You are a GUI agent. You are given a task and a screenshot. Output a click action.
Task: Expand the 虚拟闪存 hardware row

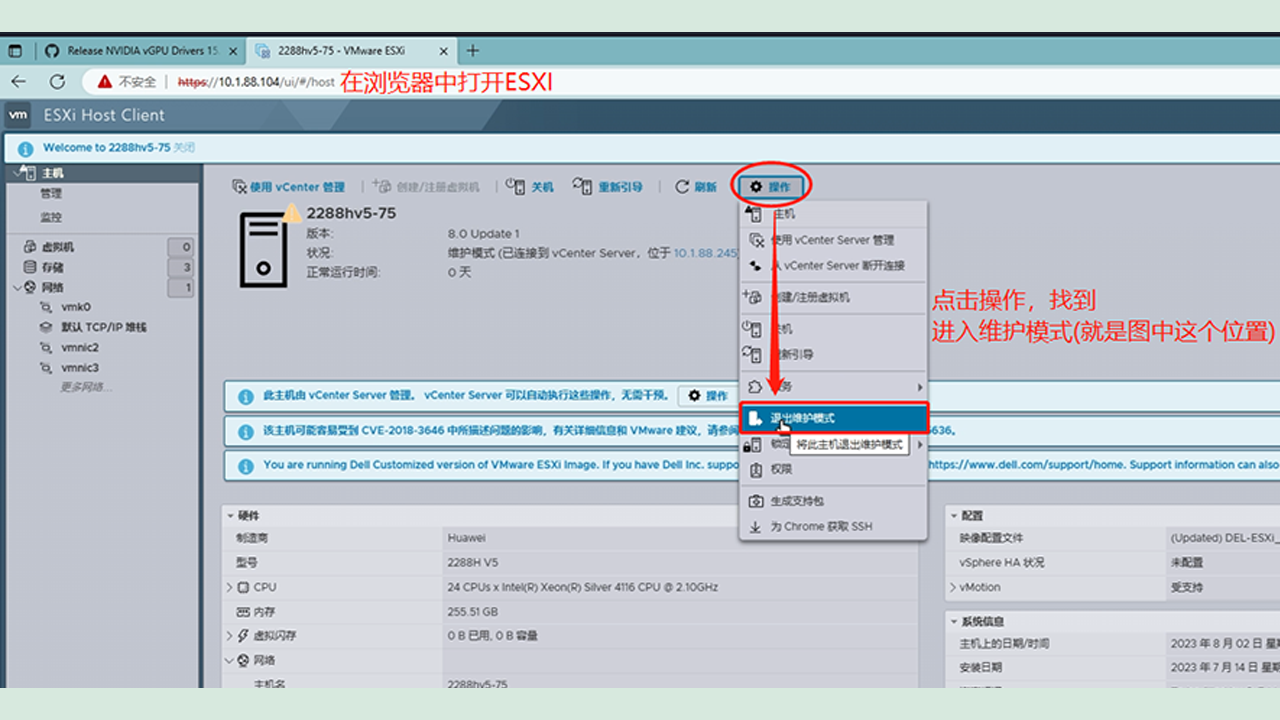(231, 636)
